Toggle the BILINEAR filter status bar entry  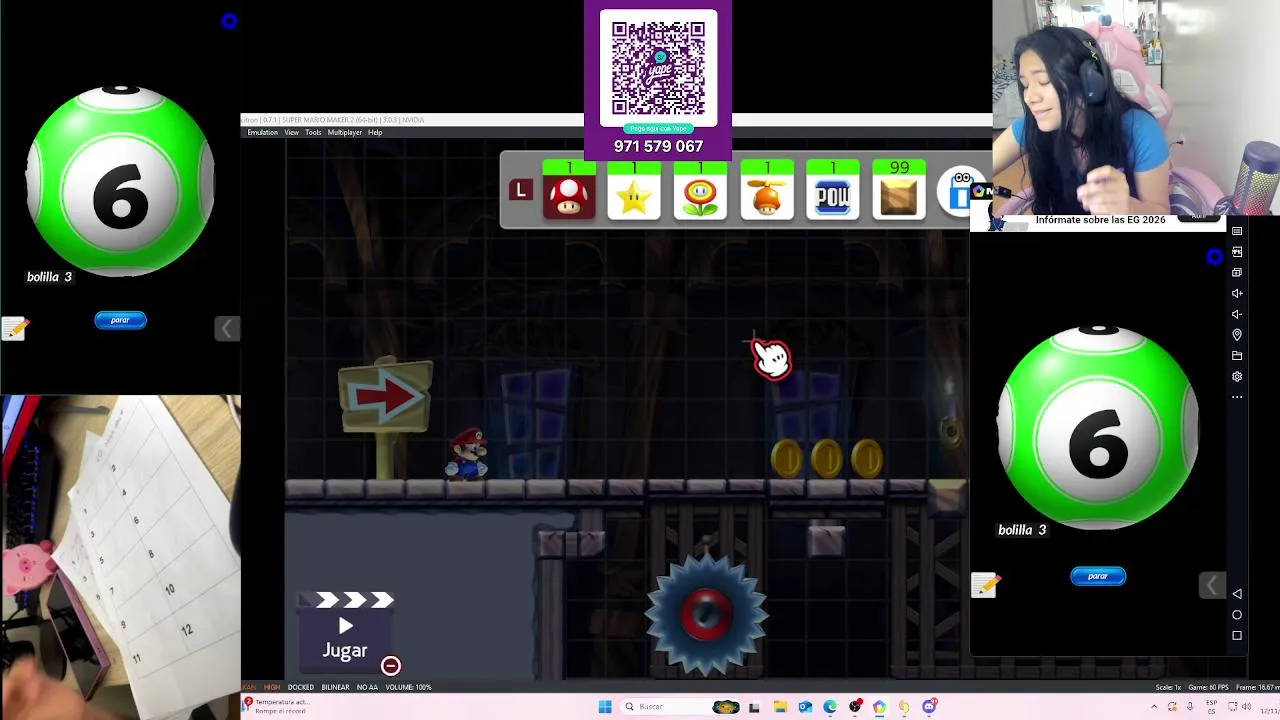(335, 687)
